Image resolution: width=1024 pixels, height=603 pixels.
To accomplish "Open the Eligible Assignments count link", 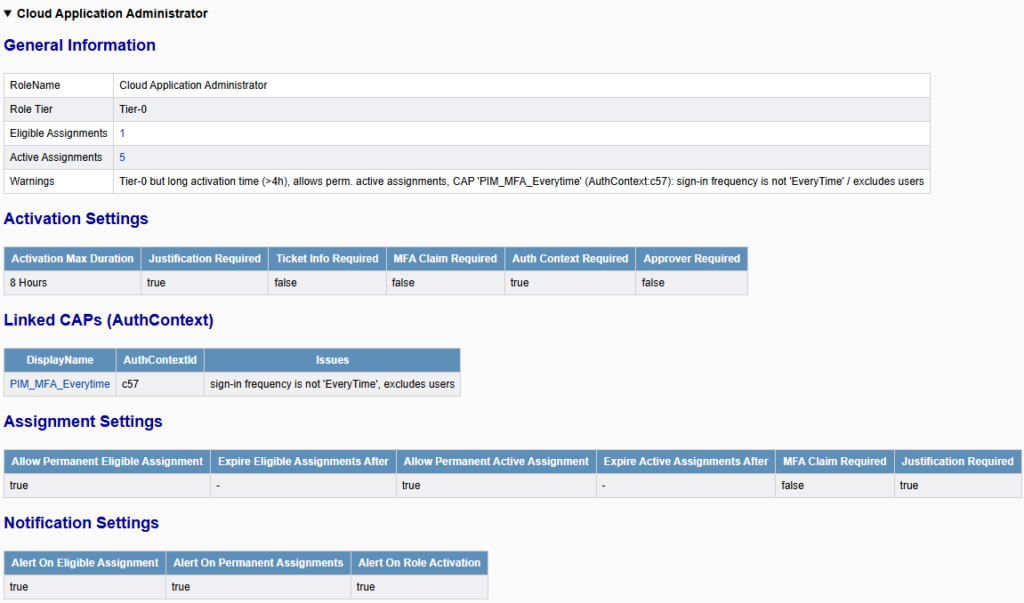I will point(122,133).
